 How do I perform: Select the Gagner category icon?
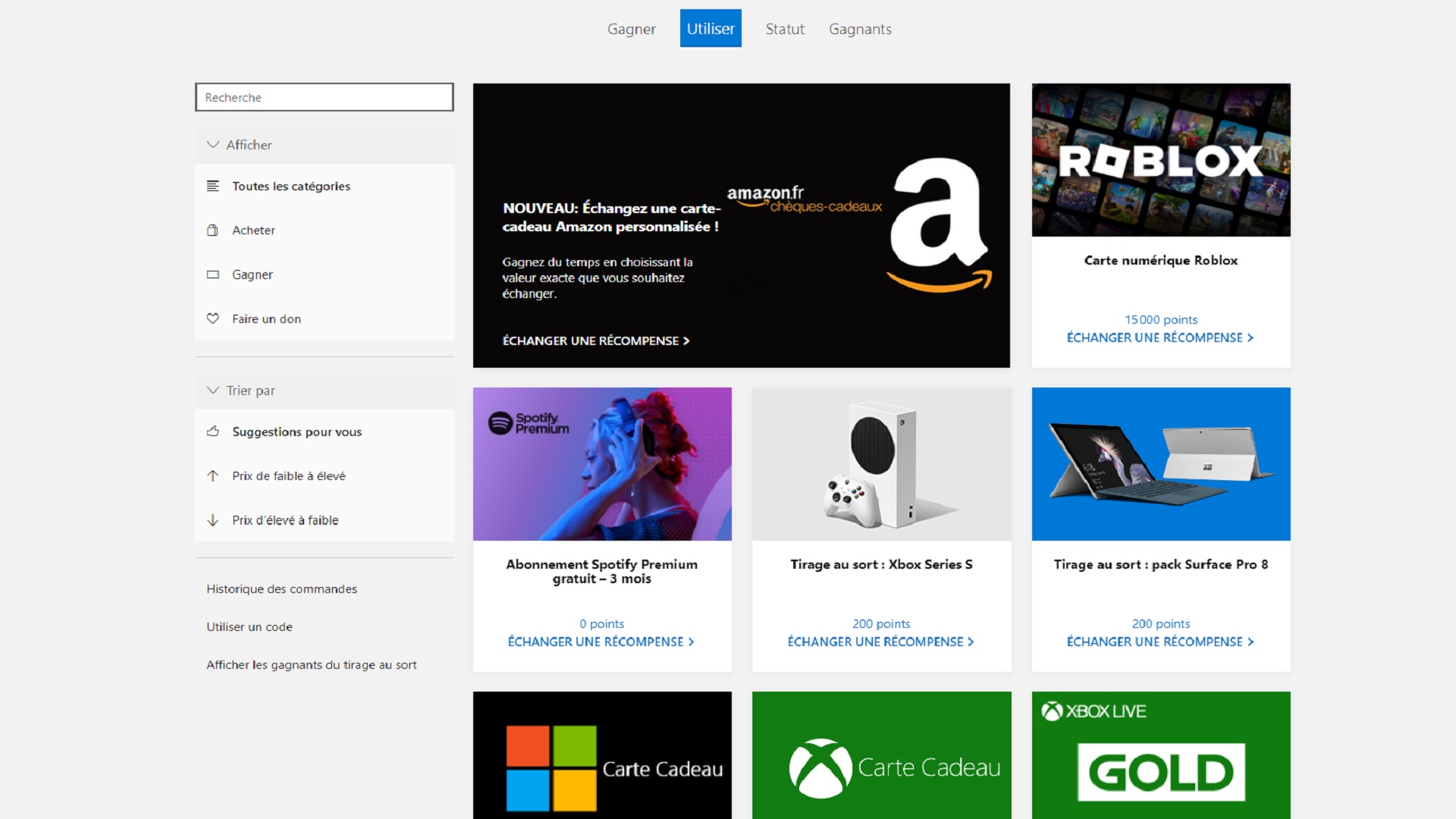(x=213, y=274)
